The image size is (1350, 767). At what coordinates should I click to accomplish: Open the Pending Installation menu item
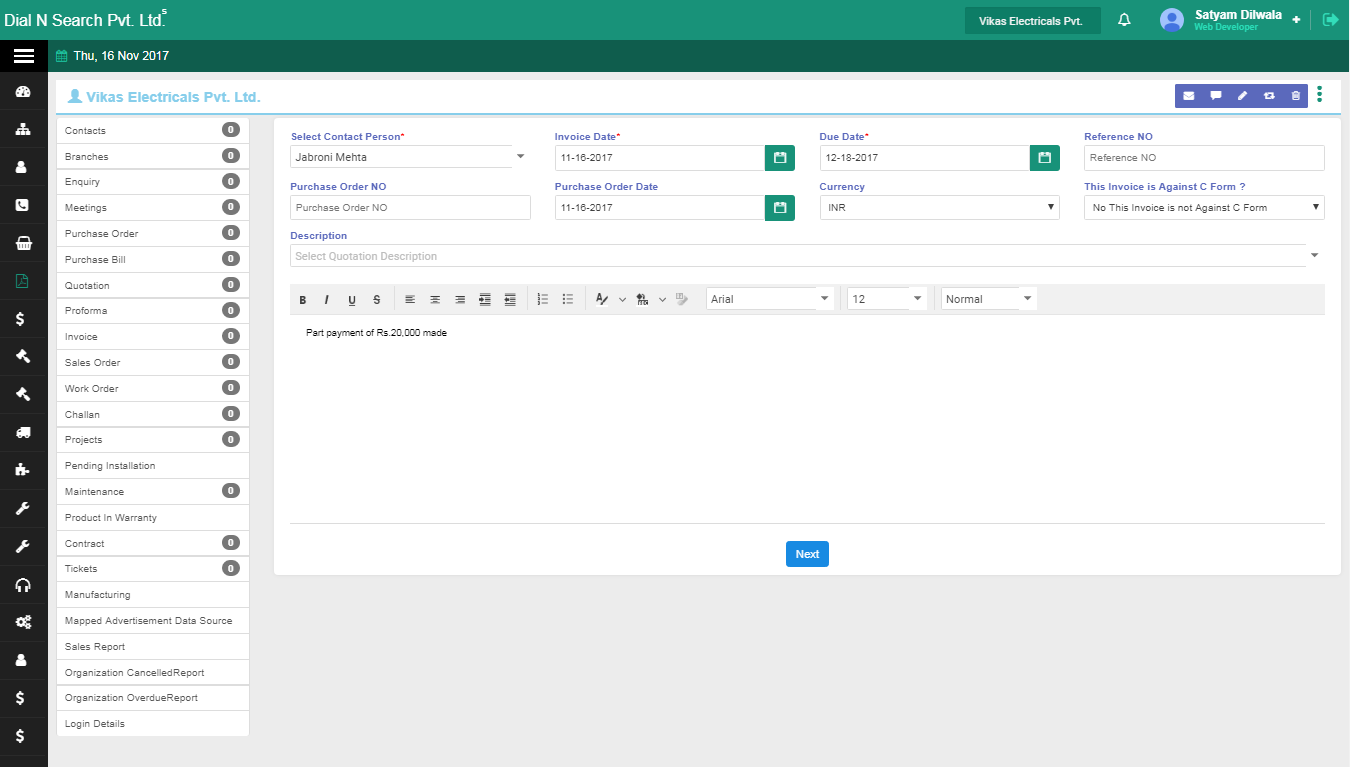coord(153,466)
